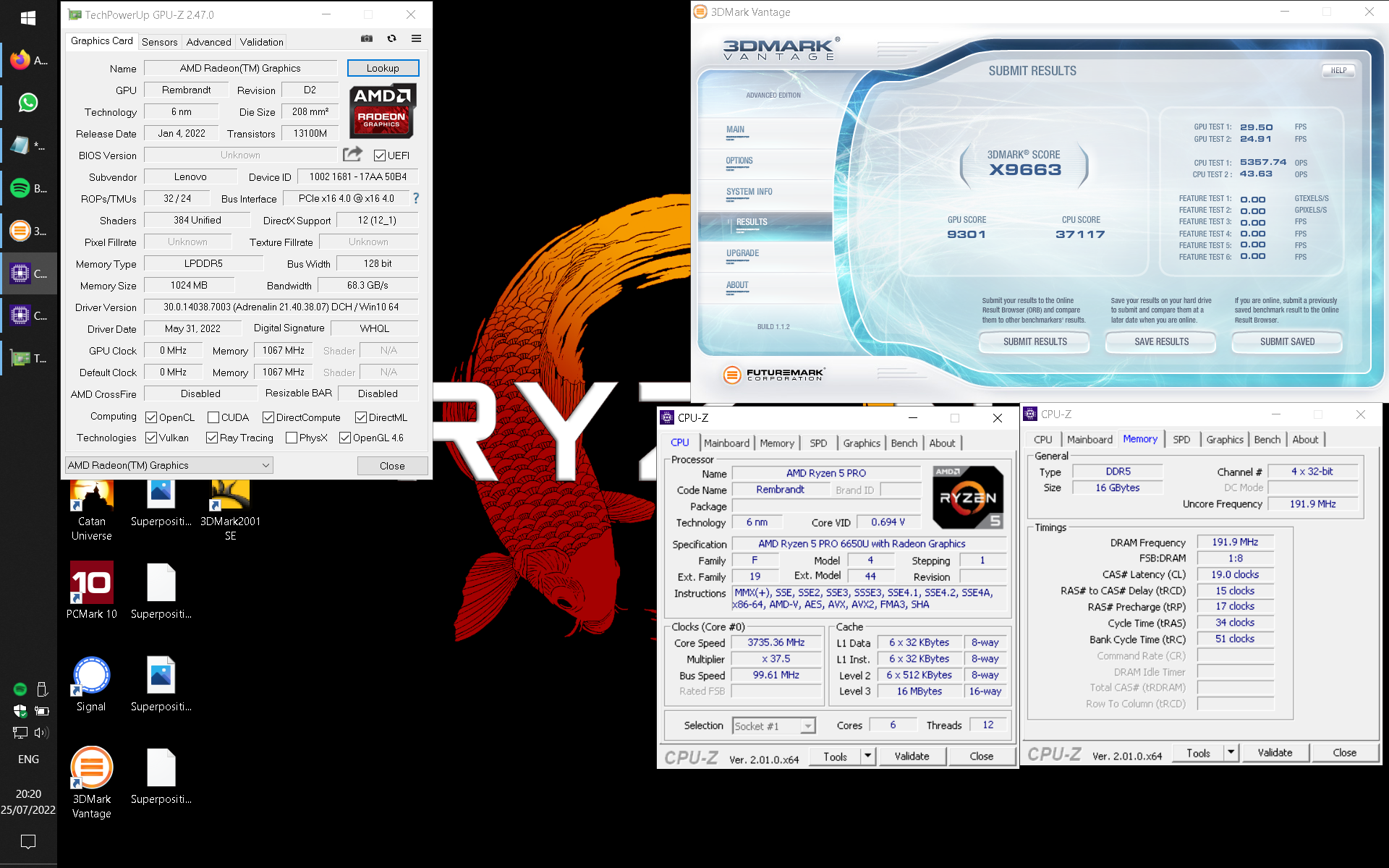Toggle the OpenGL 4.6 checkbox
This screenshot has height=868, width=1389.
click(345, 438)
